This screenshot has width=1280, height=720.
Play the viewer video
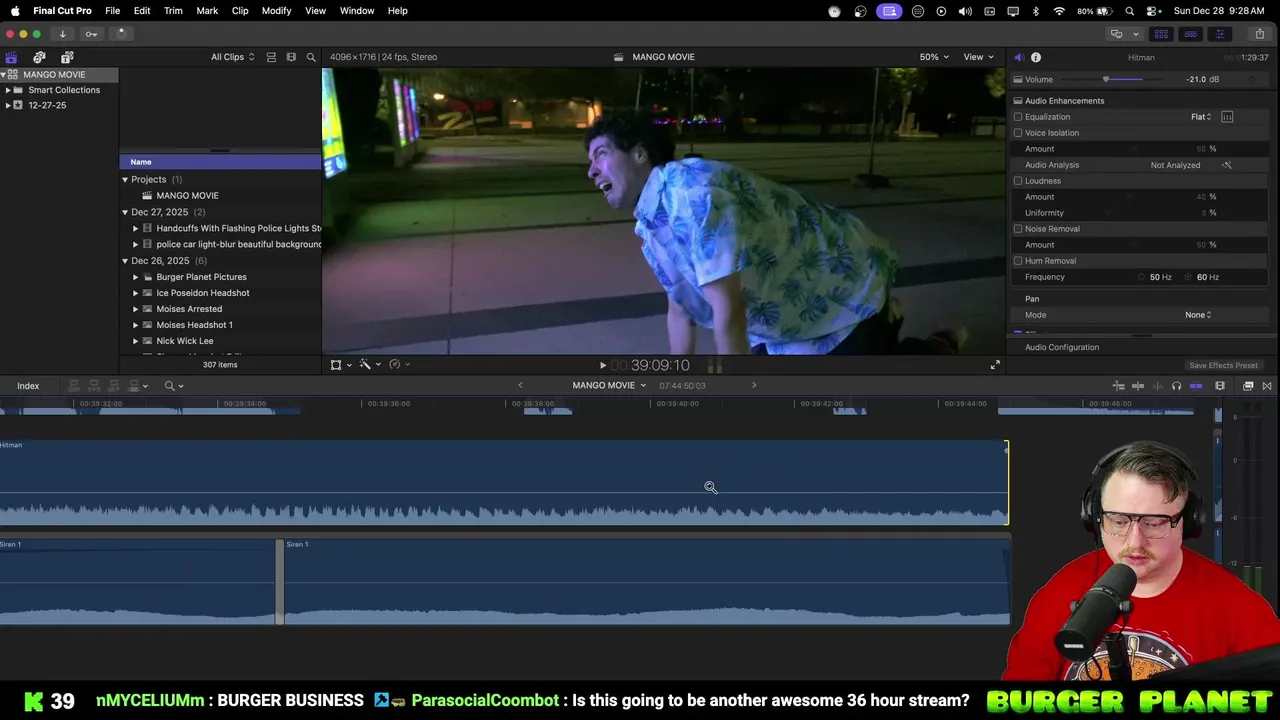click(602, 365)
